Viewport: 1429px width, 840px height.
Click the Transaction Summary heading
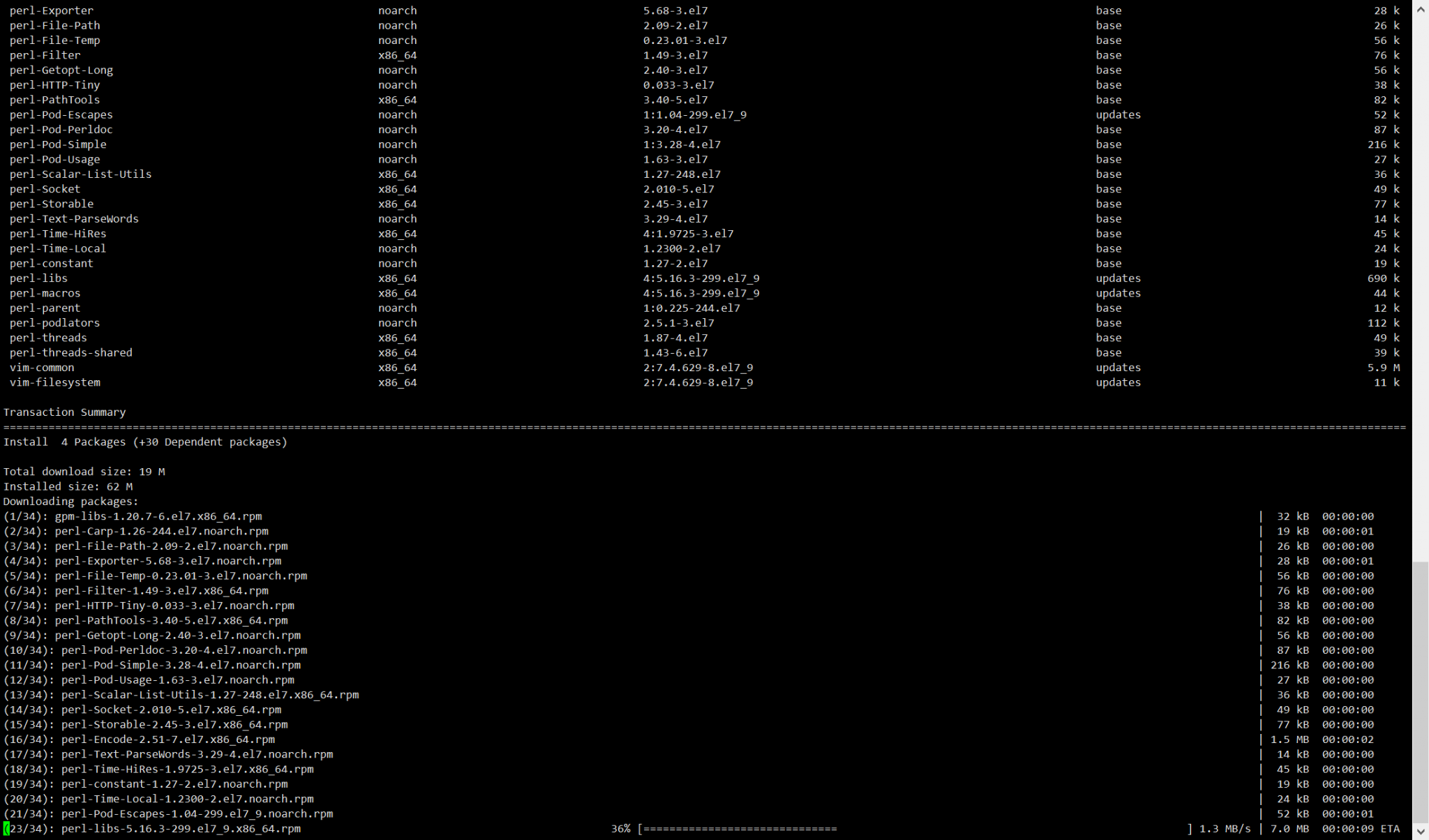click(65, 412)
